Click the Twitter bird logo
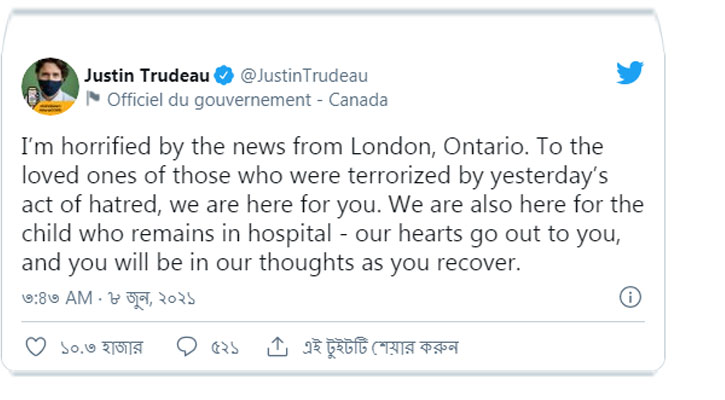Image resolution: width=725 pixels, height=400 pixels. 629,73
